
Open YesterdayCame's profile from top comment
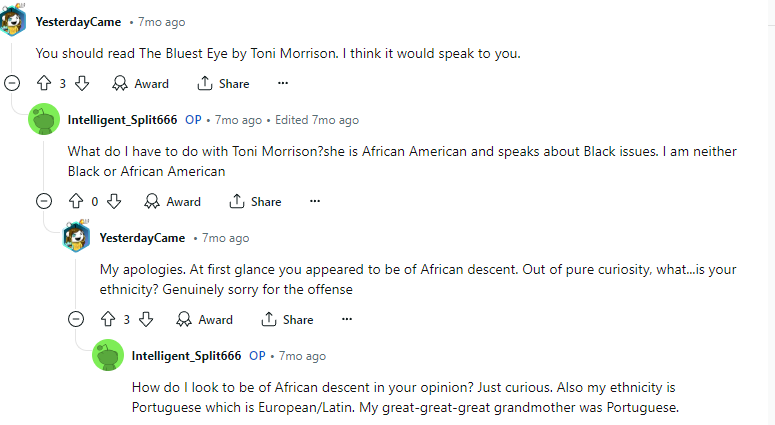click(x=78, y=22)
